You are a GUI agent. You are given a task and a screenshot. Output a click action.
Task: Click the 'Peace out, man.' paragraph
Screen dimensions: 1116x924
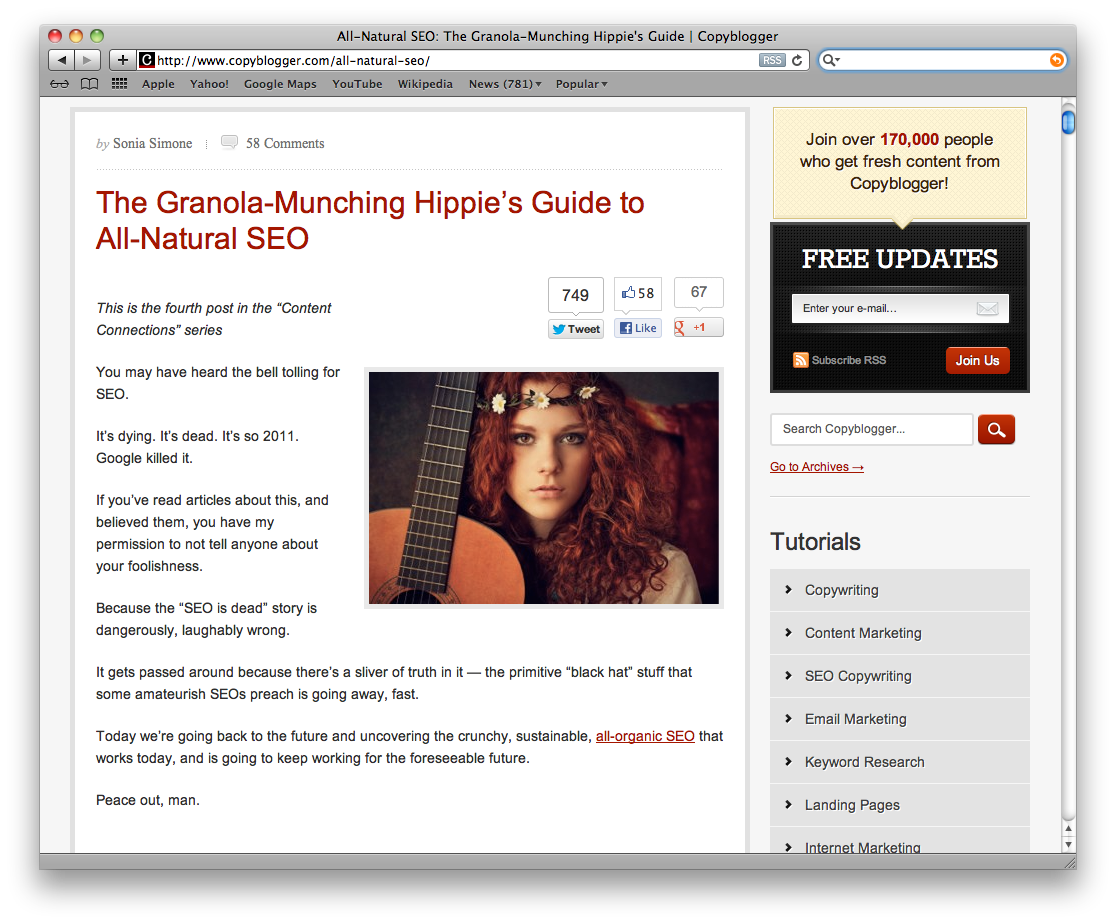click(x=148, y=800)
